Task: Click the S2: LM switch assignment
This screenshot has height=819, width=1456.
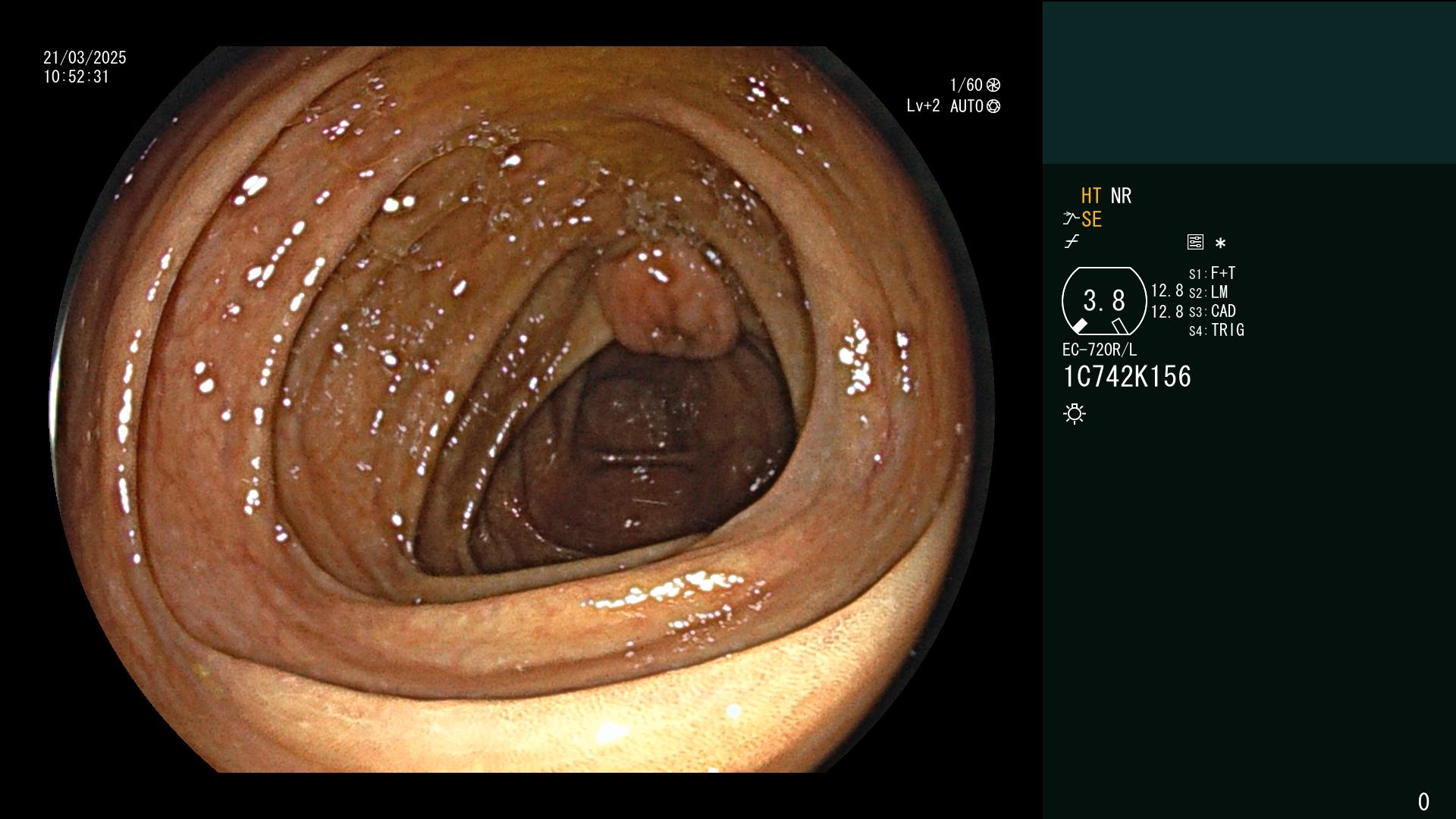Action: point(1208,292)
